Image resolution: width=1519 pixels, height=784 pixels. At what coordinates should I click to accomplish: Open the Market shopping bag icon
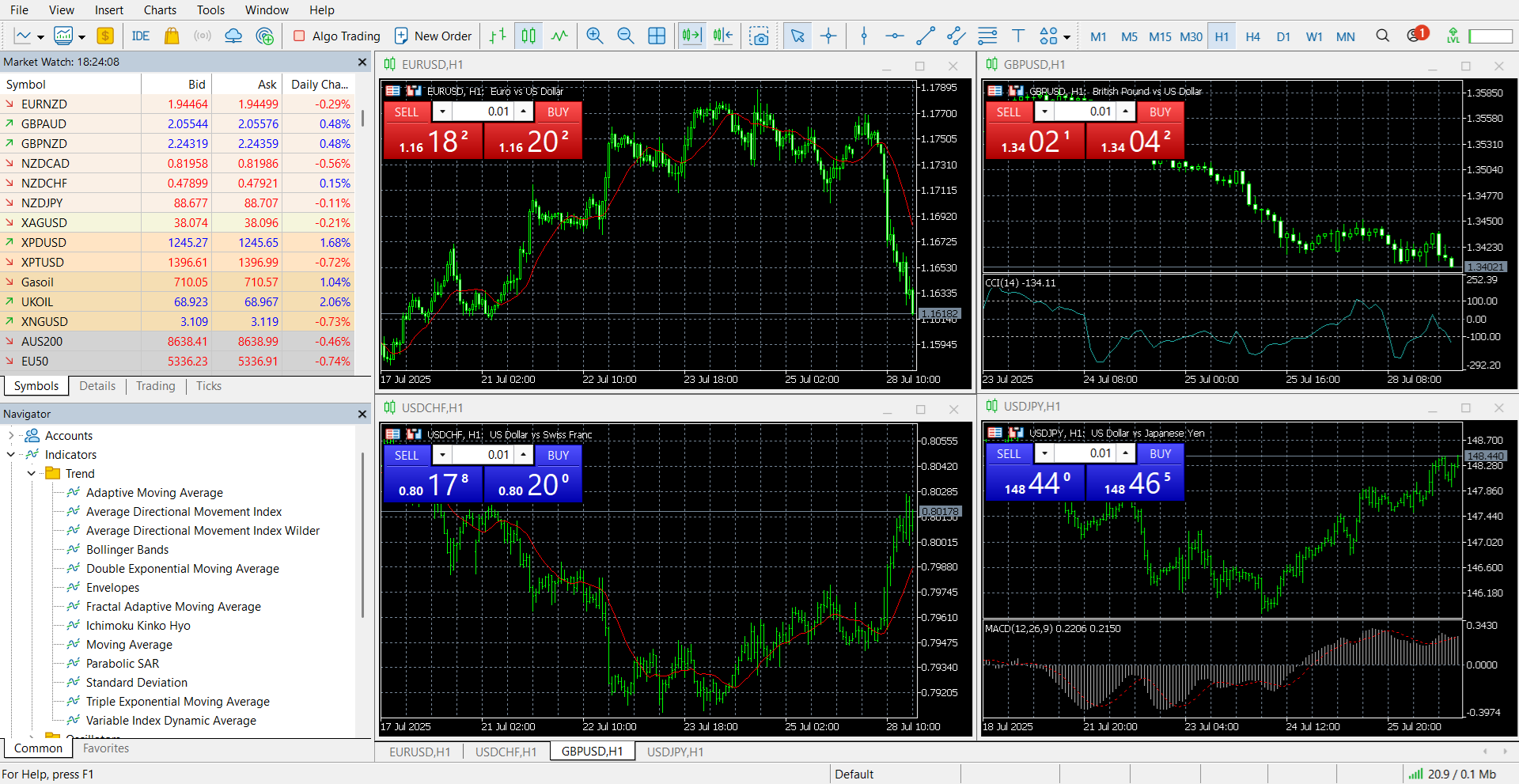coord(172,36)
